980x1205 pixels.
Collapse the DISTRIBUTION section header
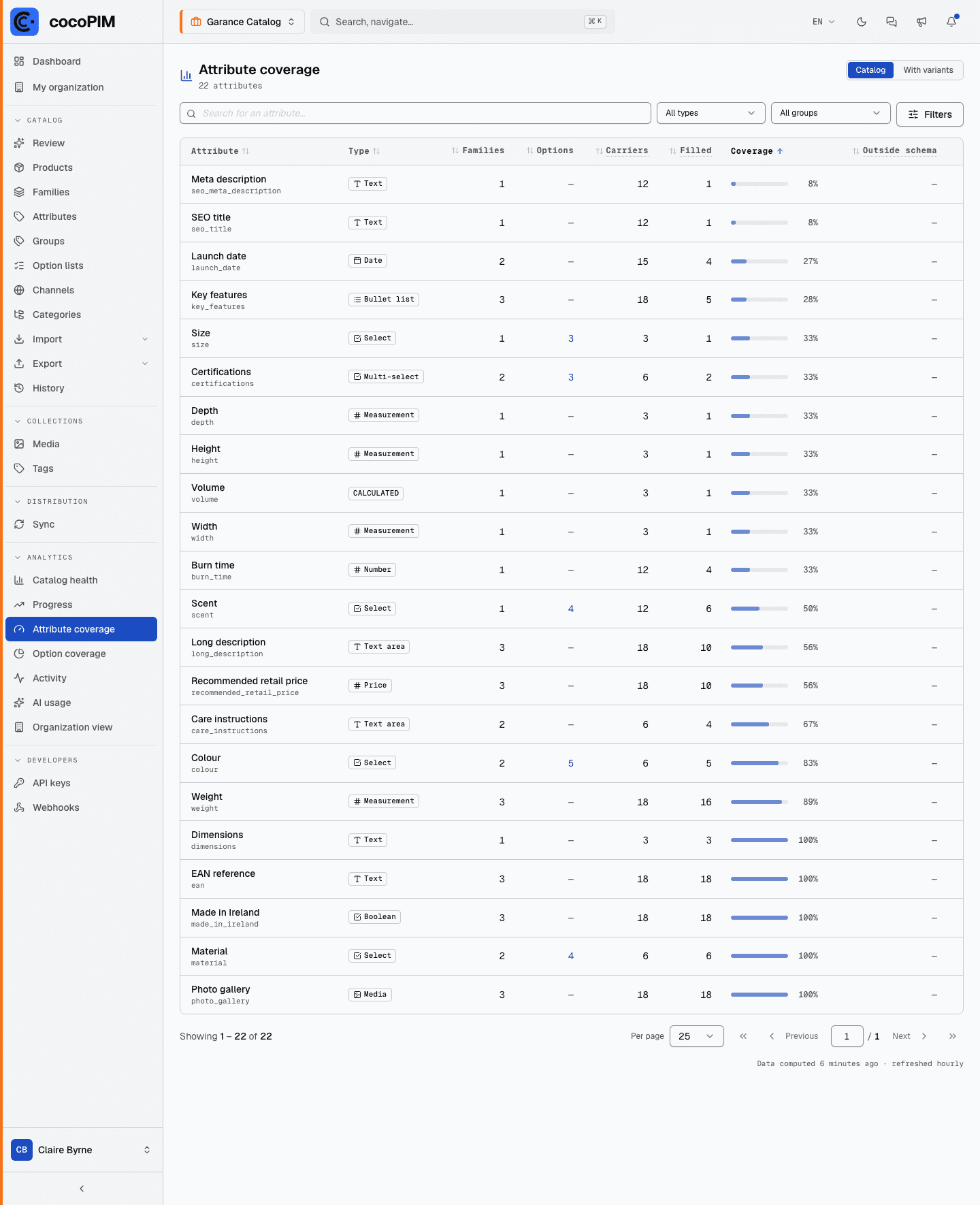(52, 501)
